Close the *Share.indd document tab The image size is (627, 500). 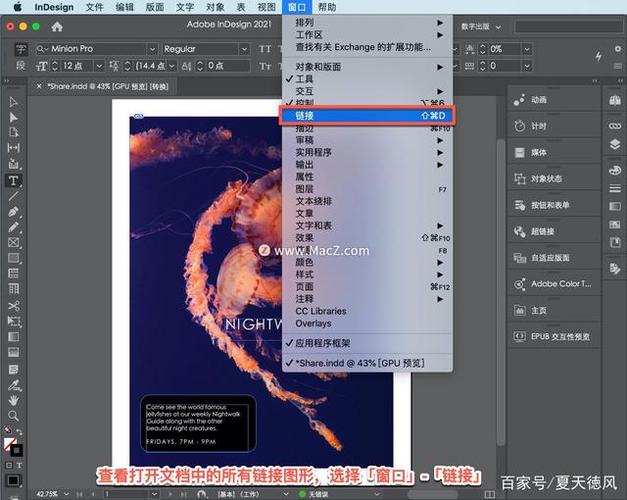pyautogui.click(x=39, y=86)
